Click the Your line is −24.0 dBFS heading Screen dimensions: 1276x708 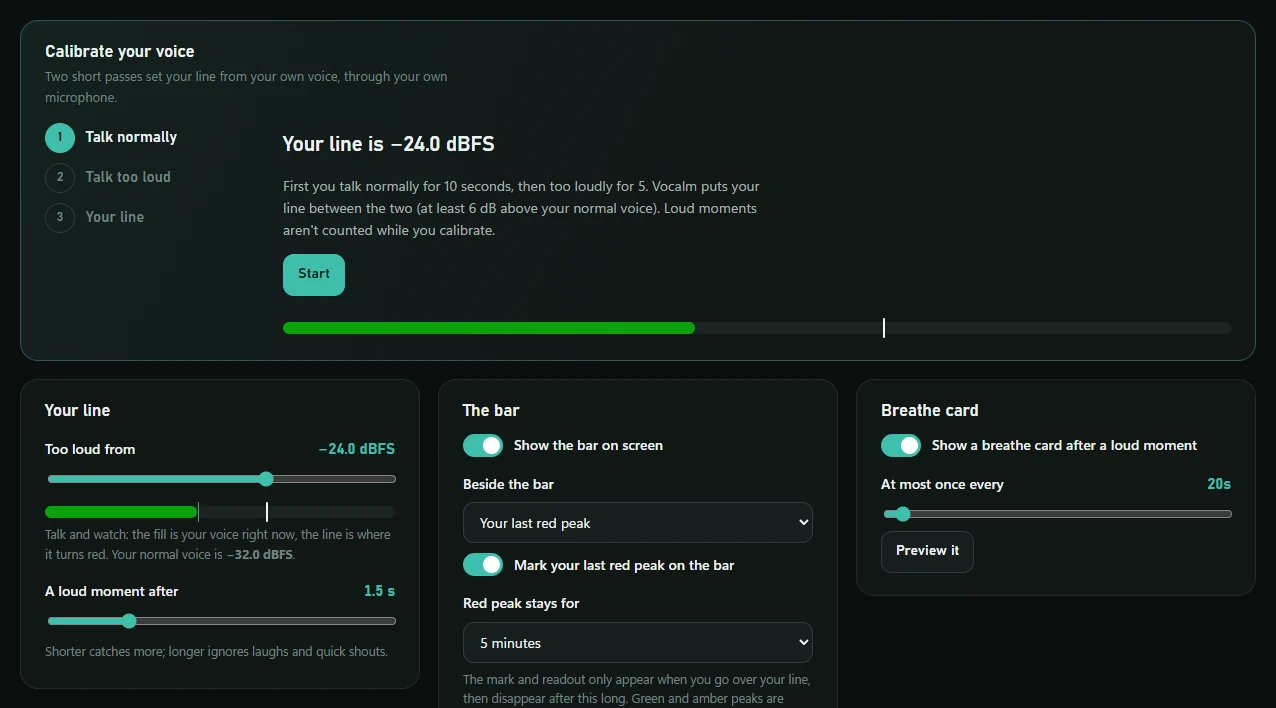[x=388, y=144]
